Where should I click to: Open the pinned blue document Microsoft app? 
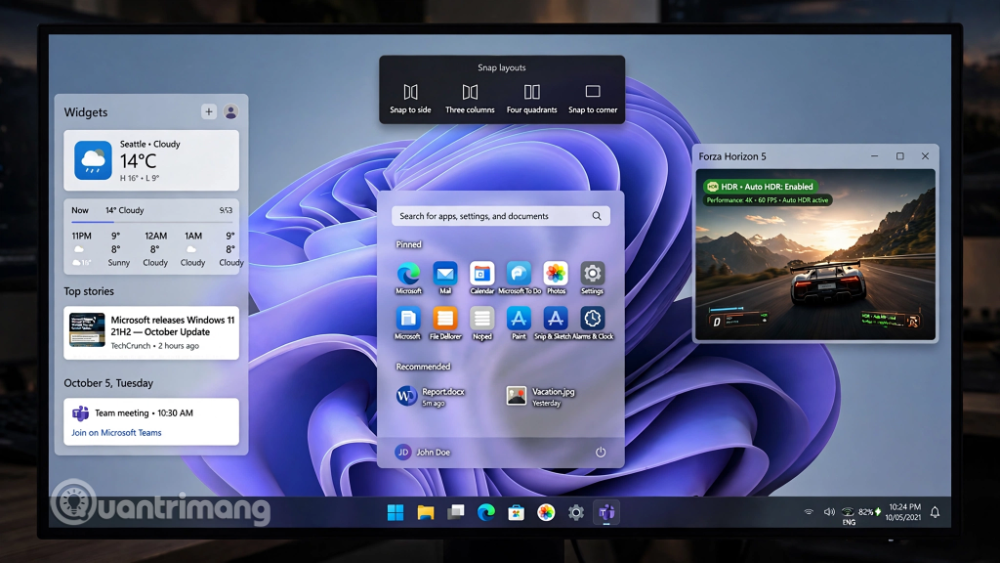pos(408,318)
